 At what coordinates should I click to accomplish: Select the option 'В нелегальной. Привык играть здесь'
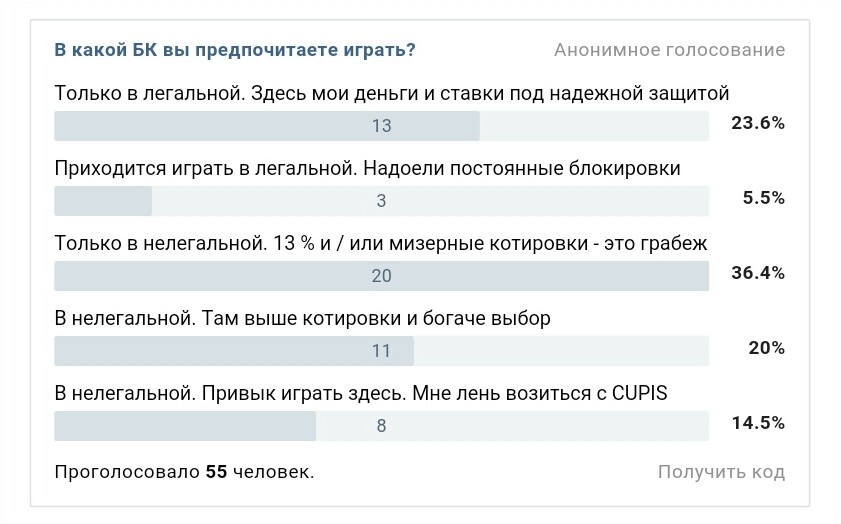361,394
